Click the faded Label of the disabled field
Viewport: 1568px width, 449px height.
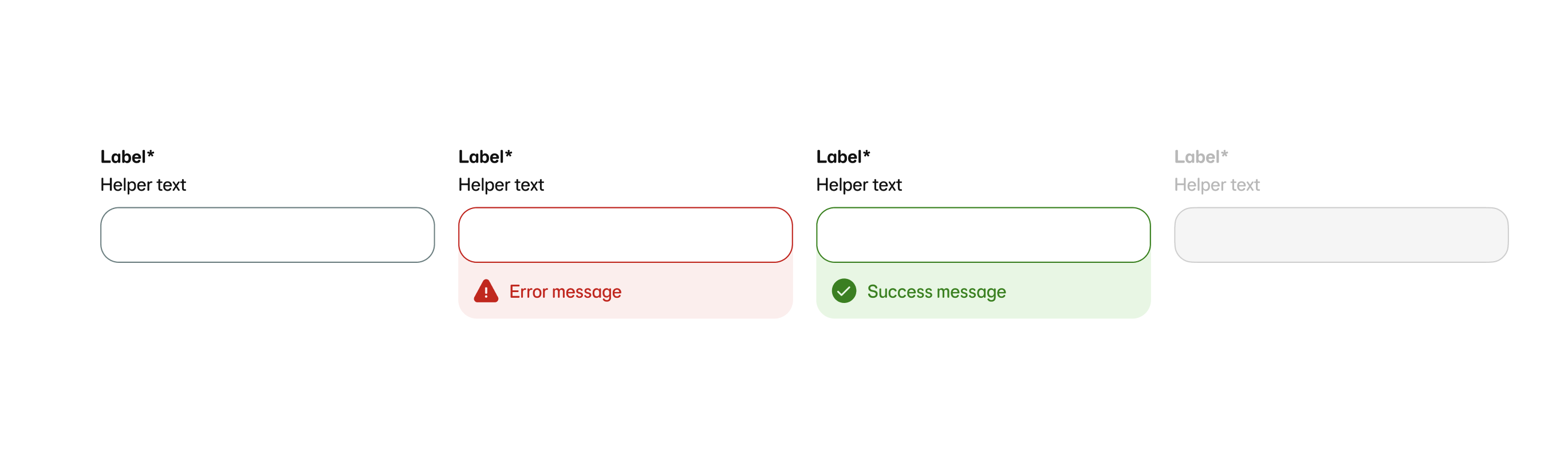tap(1197, 157)
